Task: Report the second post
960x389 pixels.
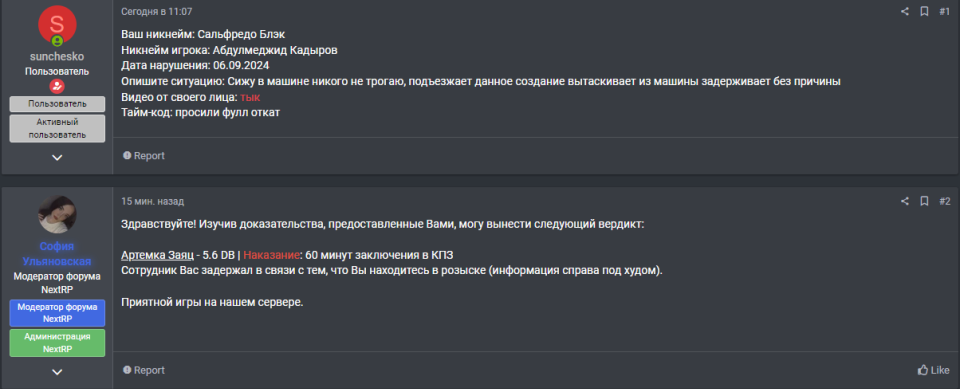Action: point(144,370)
